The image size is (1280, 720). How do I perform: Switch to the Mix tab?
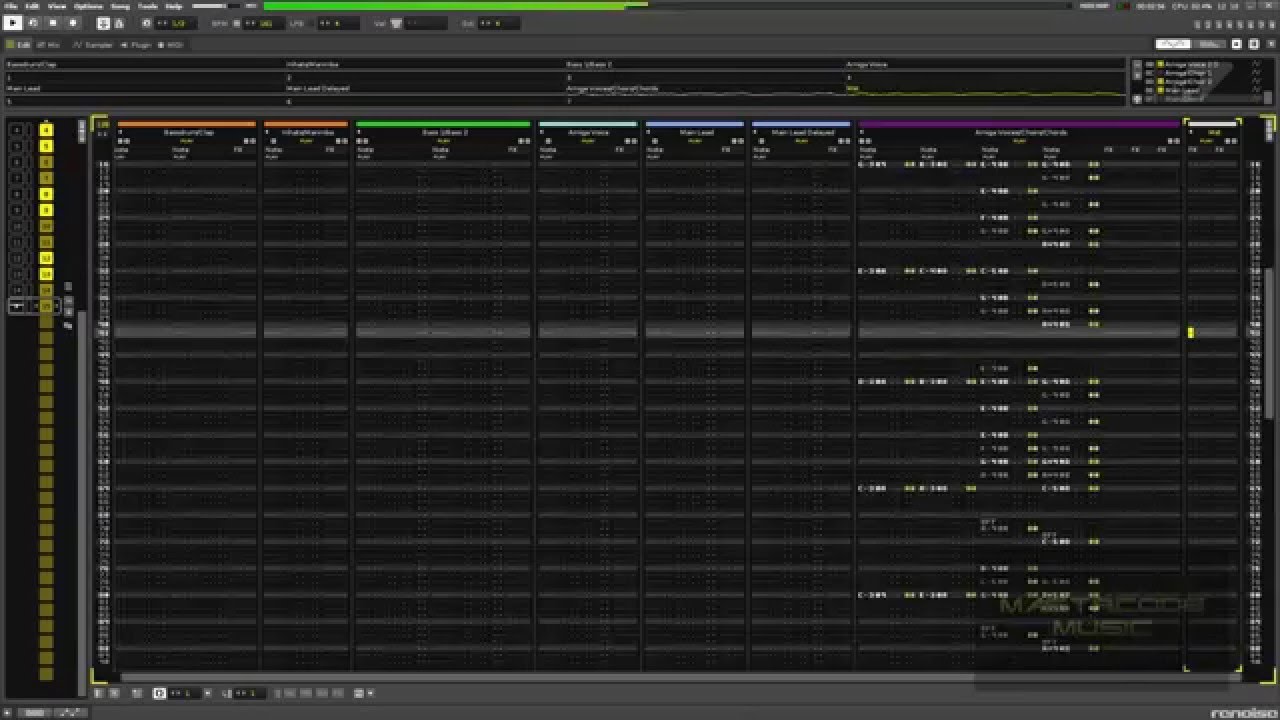coord(48,45)
